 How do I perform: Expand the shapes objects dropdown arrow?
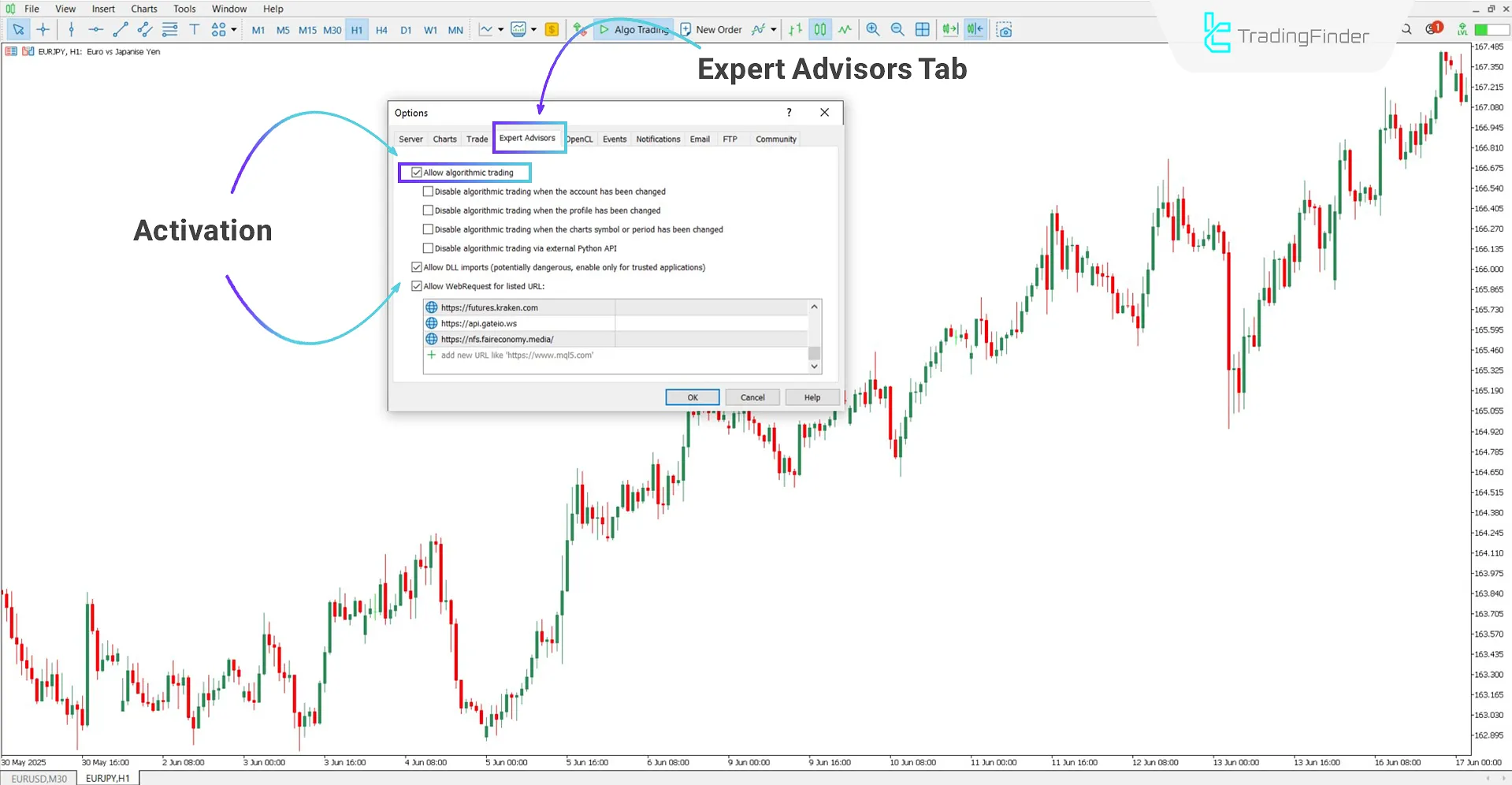pyautogui.click(x=234, y=30)
